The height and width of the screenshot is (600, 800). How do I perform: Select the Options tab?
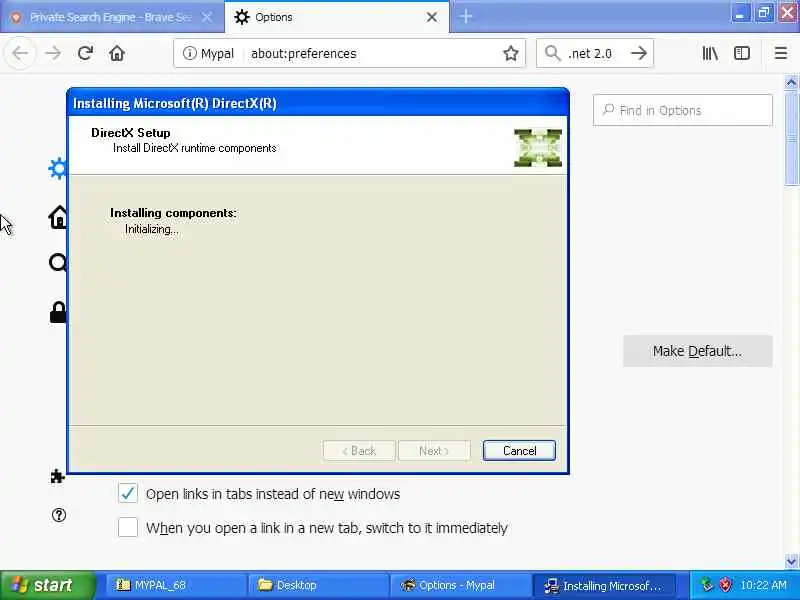[337, 17]
